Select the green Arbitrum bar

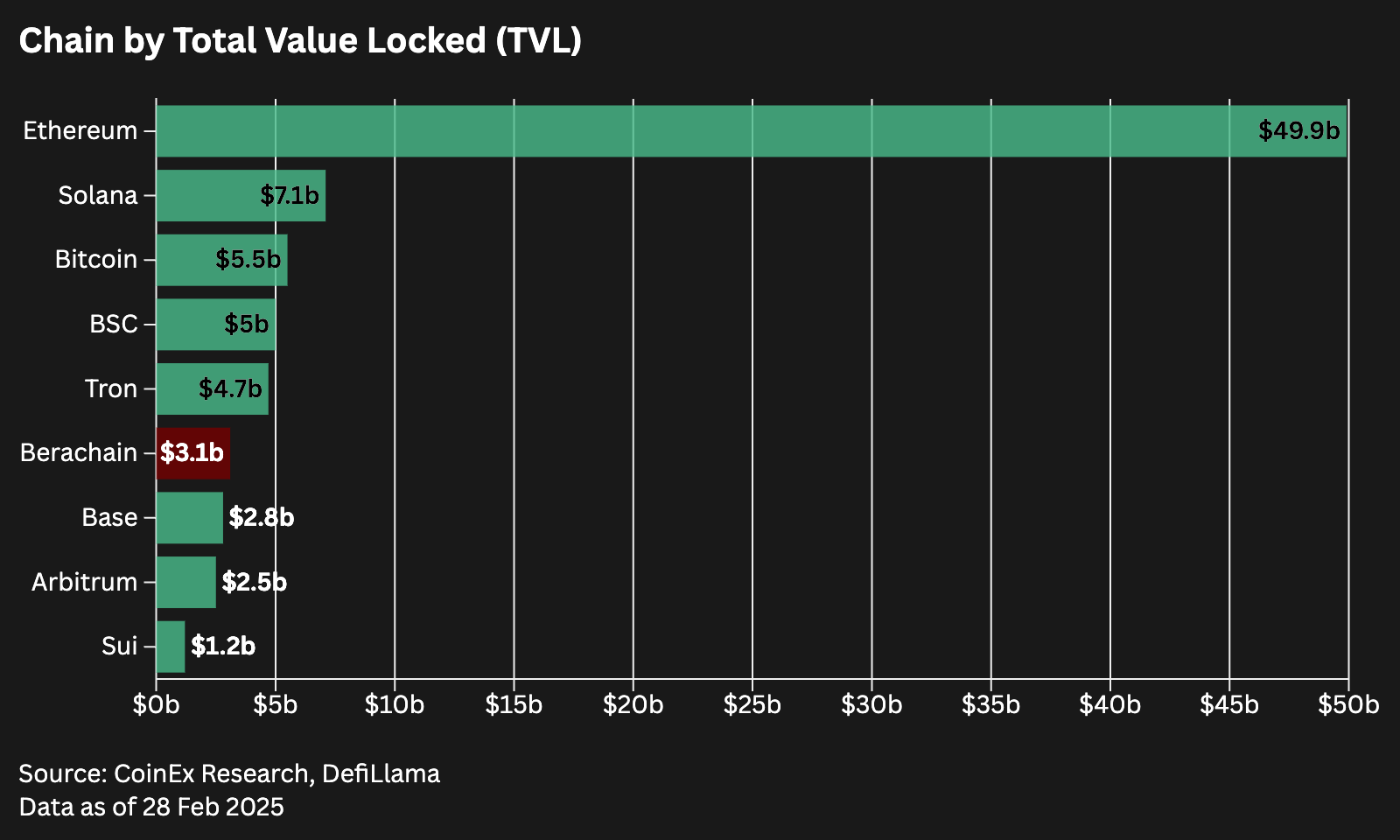tap(186, 582)
